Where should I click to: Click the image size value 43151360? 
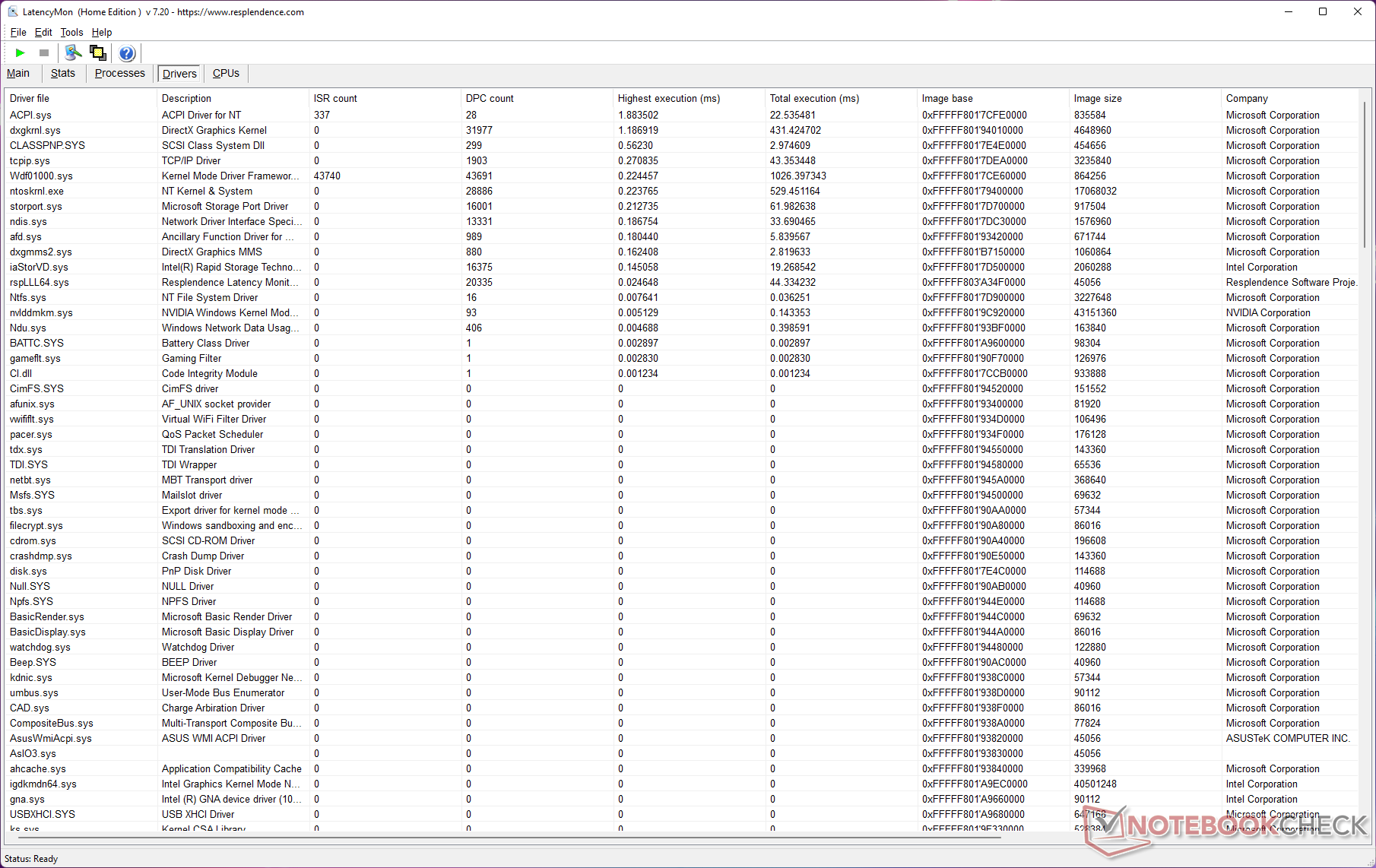pos(1095,312)
